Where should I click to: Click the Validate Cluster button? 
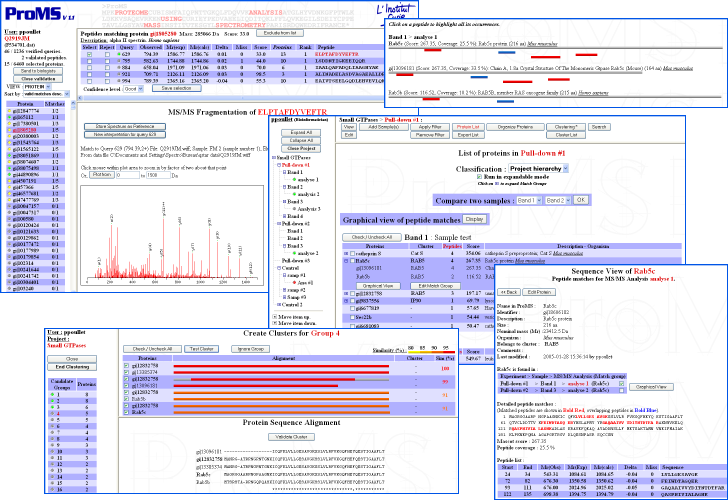tap(292, 437)
